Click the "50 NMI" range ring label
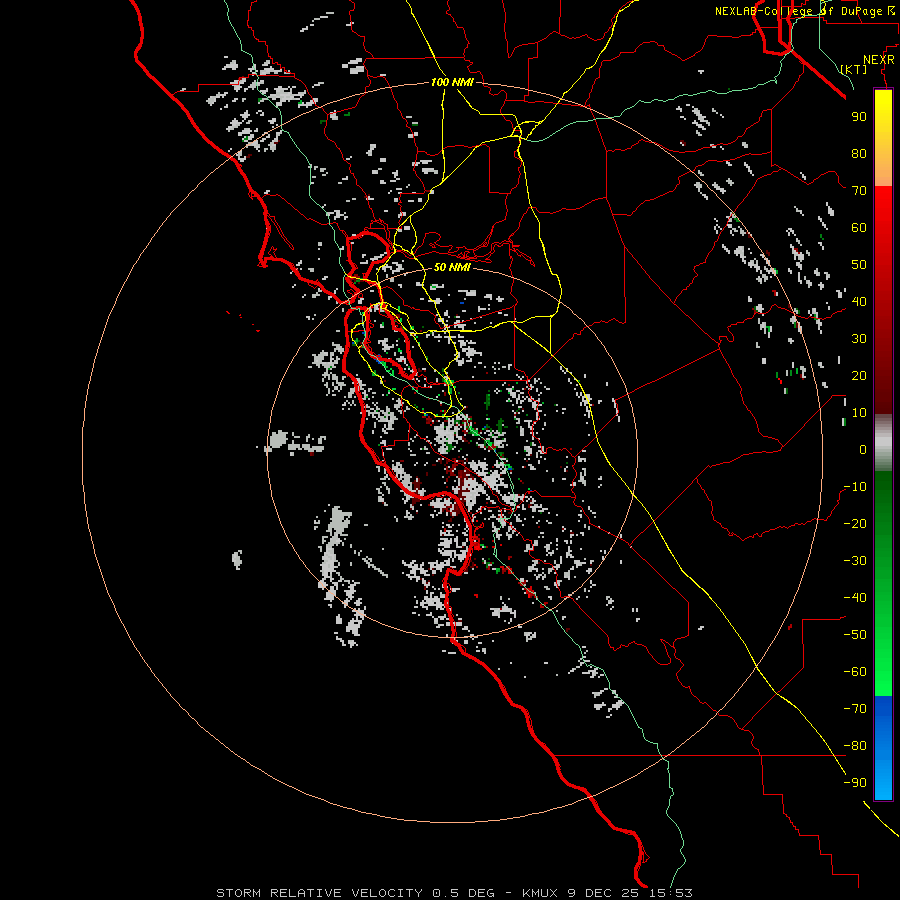 (x=452, y=267)
